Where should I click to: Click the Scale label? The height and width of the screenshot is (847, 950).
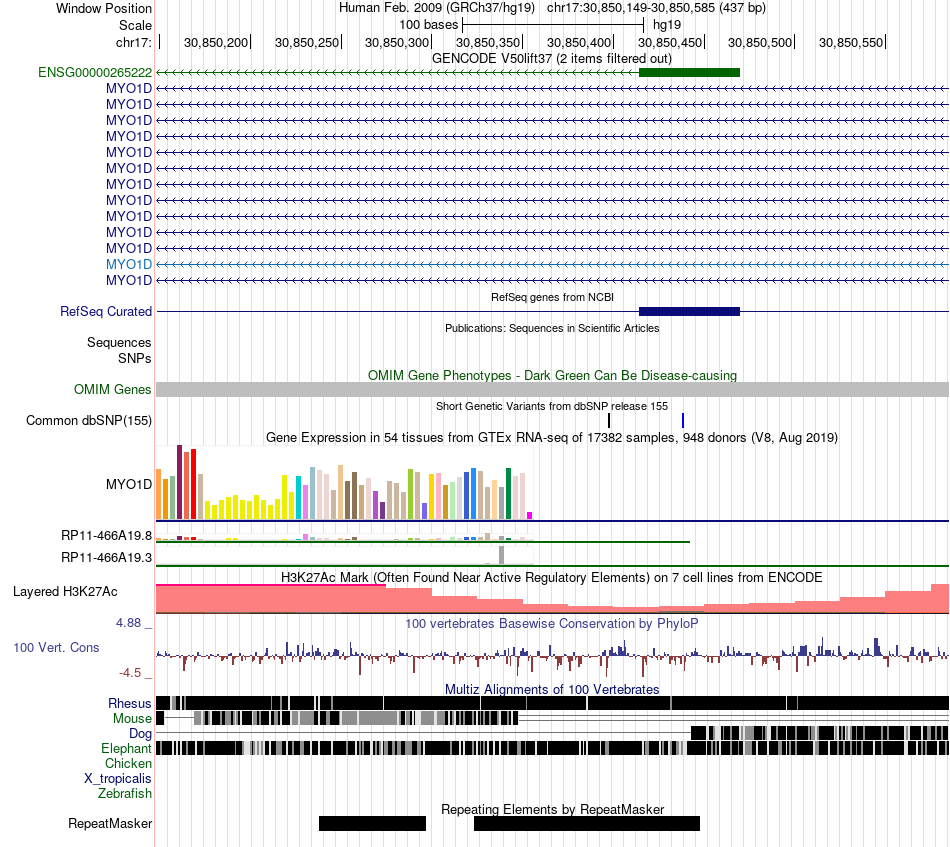pos(135,25)
